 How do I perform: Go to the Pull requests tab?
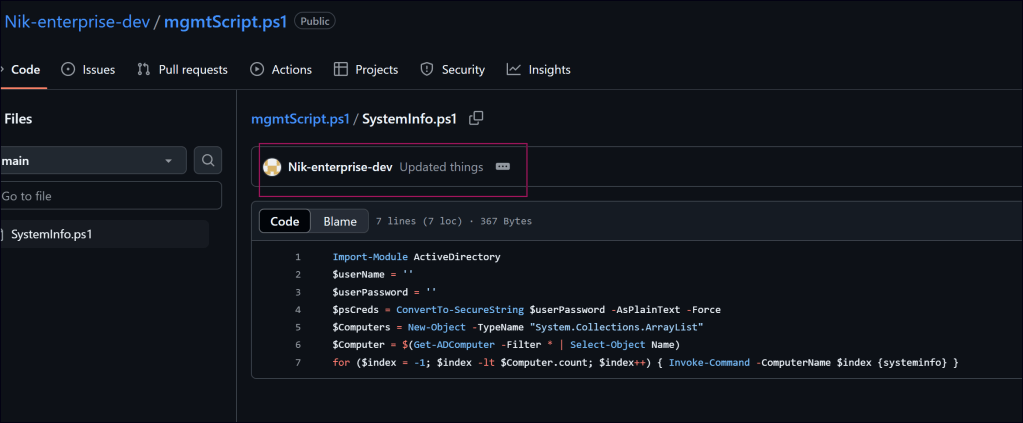183,69
